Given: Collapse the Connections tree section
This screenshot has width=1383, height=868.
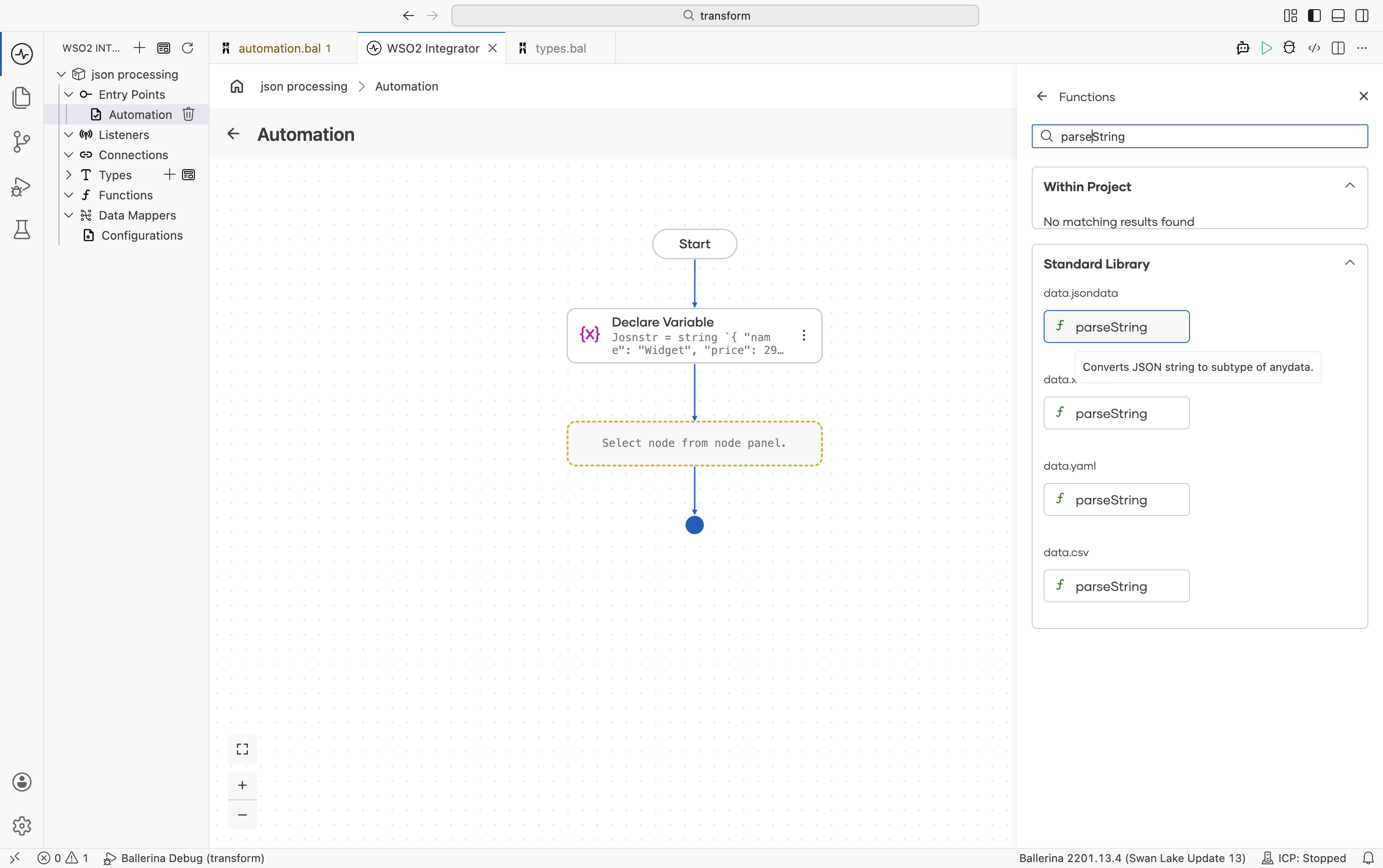Looking at the screenshot, I should tap(68, 155).
